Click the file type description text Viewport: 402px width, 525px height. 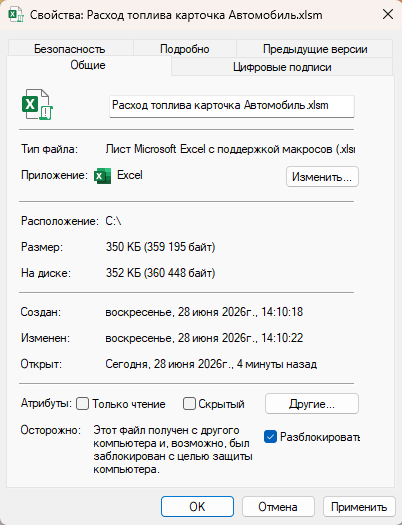(x=230, y=149)
